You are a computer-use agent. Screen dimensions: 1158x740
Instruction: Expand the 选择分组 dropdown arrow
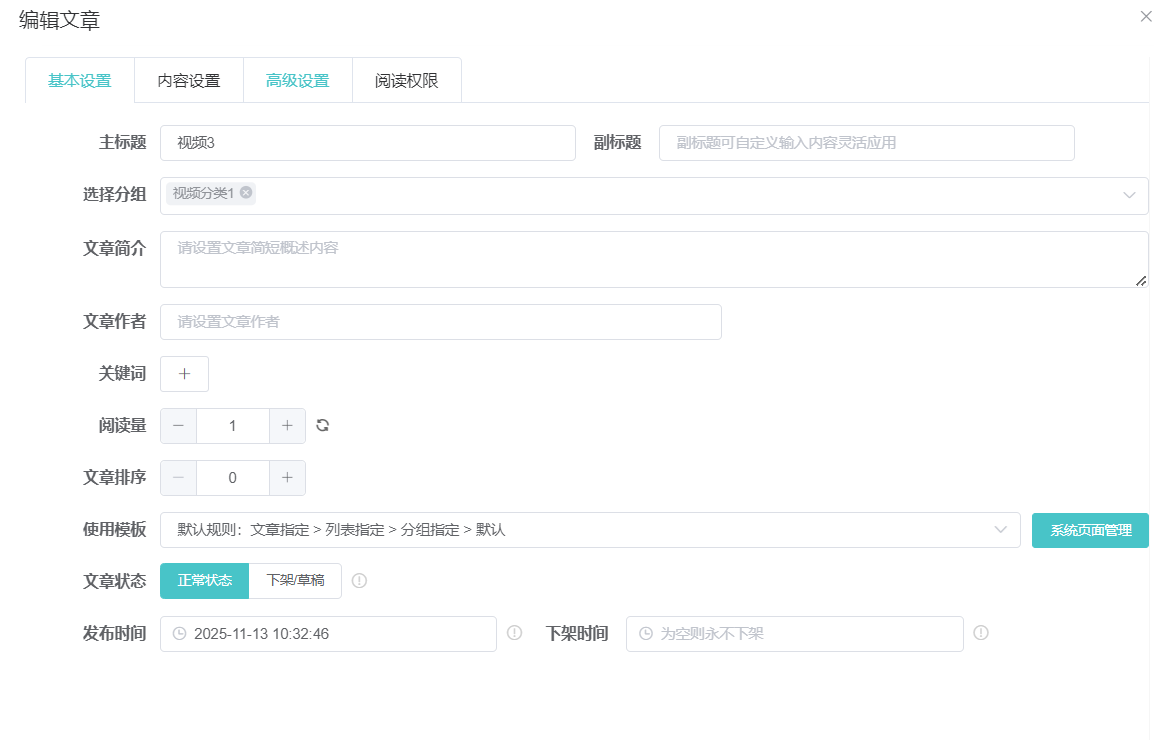(x=1129, y=195)
